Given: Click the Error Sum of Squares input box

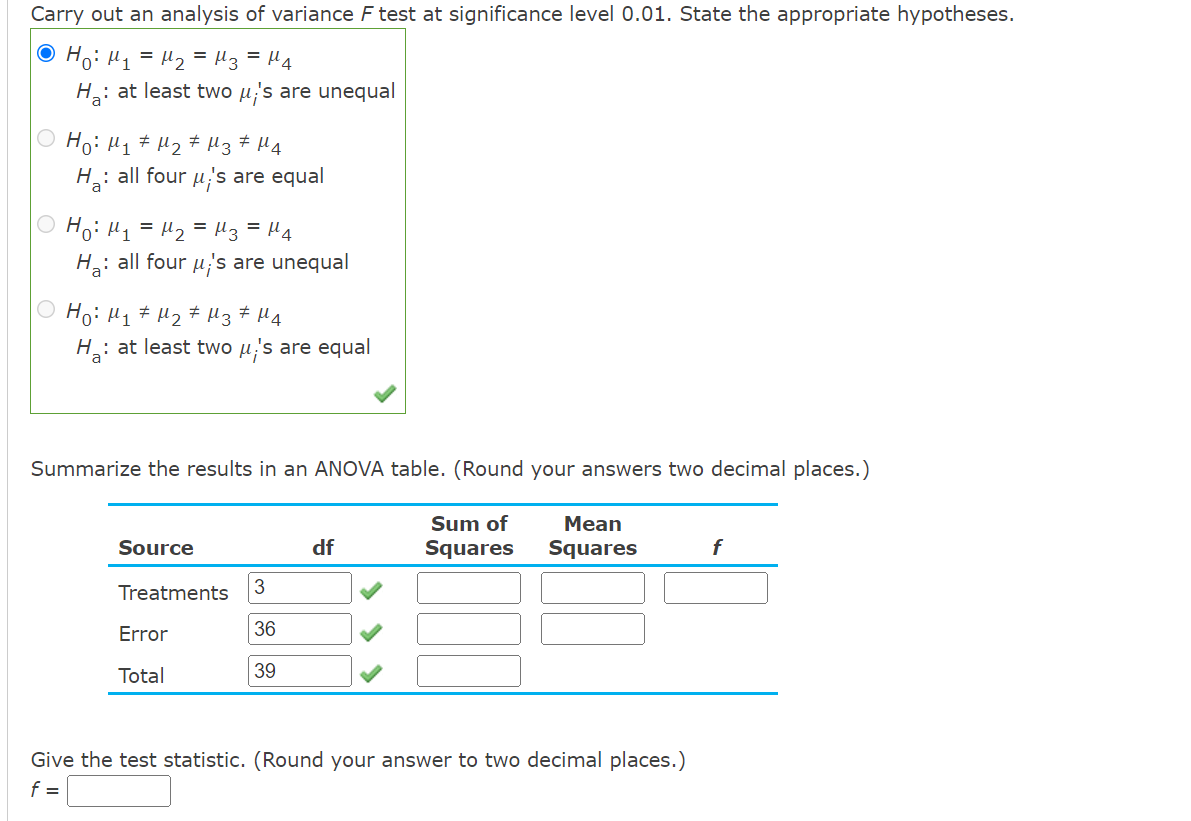Looking at the screenshot, I should click(468, 628).
